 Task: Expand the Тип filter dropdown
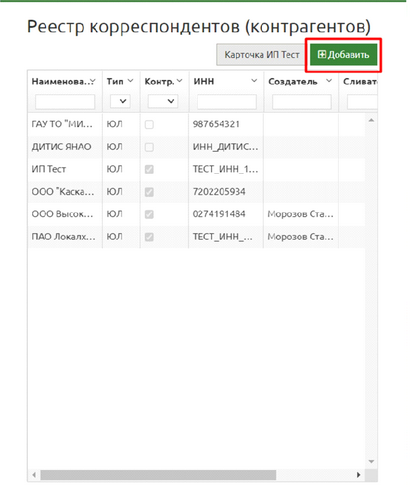point(120,101)
